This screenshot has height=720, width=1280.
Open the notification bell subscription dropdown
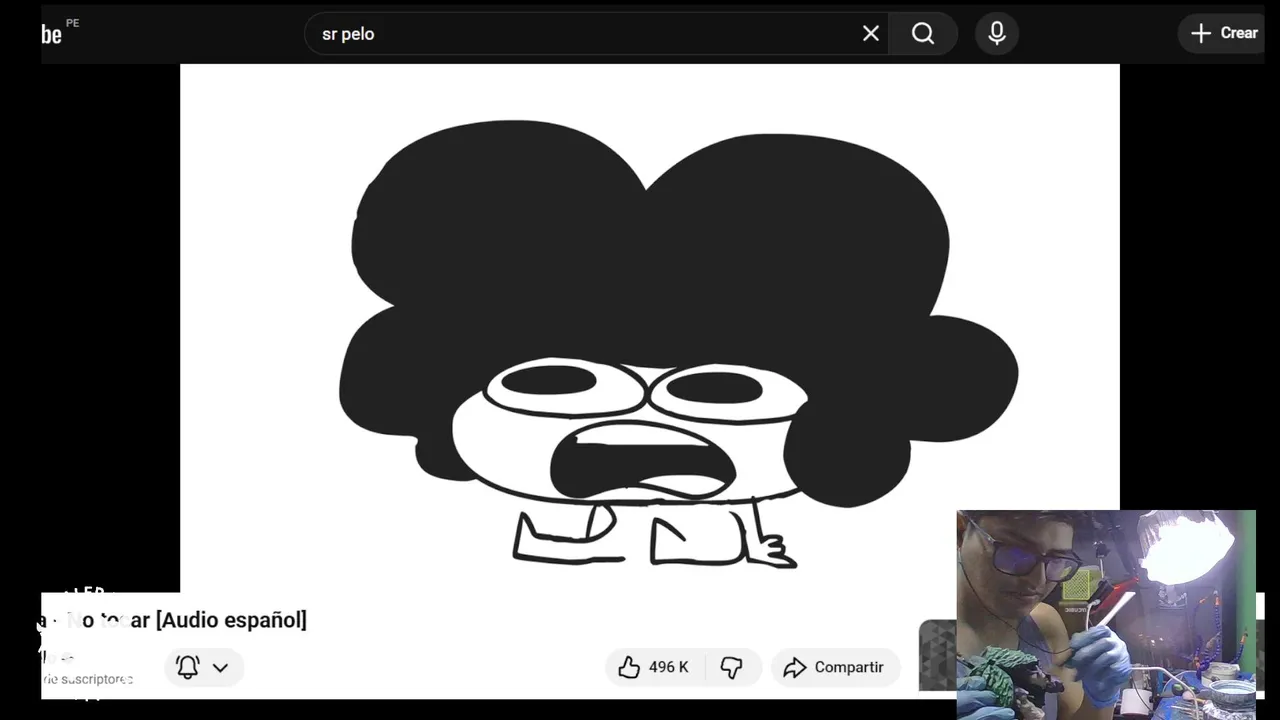tap(203, 667)
